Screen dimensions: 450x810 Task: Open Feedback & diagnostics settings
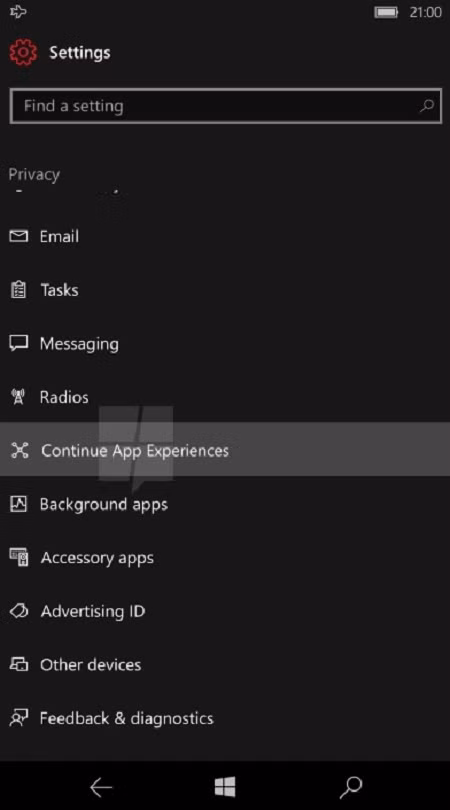click(x=225, y=719)
